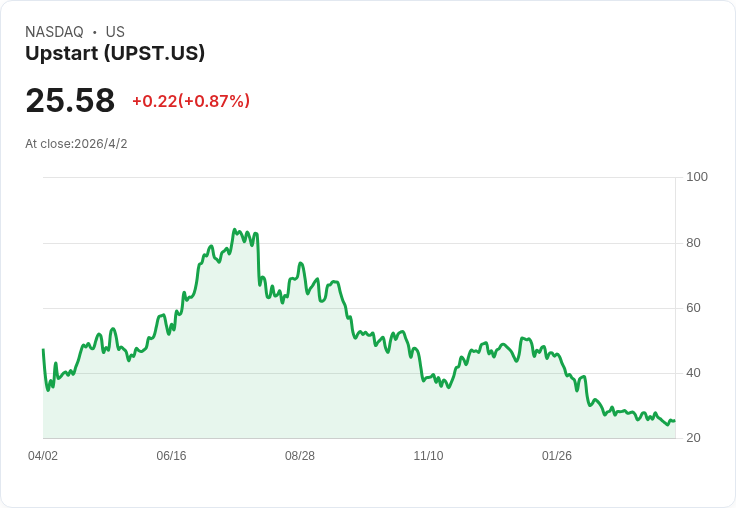Screen dimensions: 736x508
Task: Open the Upstart (UPST.US) stock title
Action: pos(115,53)
